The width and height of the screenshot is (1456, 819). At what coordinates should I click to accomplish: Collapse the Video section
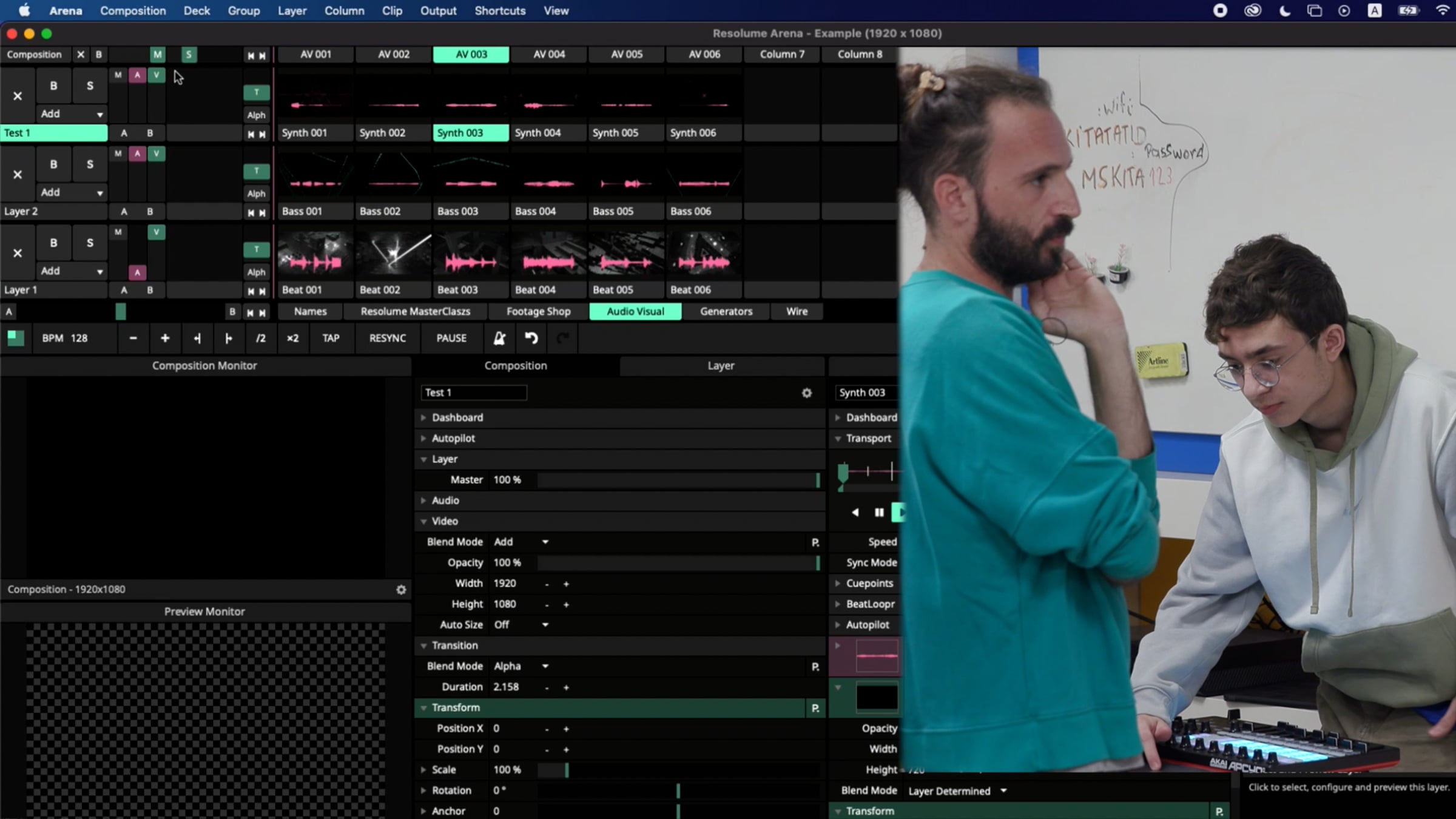[423, 521]
